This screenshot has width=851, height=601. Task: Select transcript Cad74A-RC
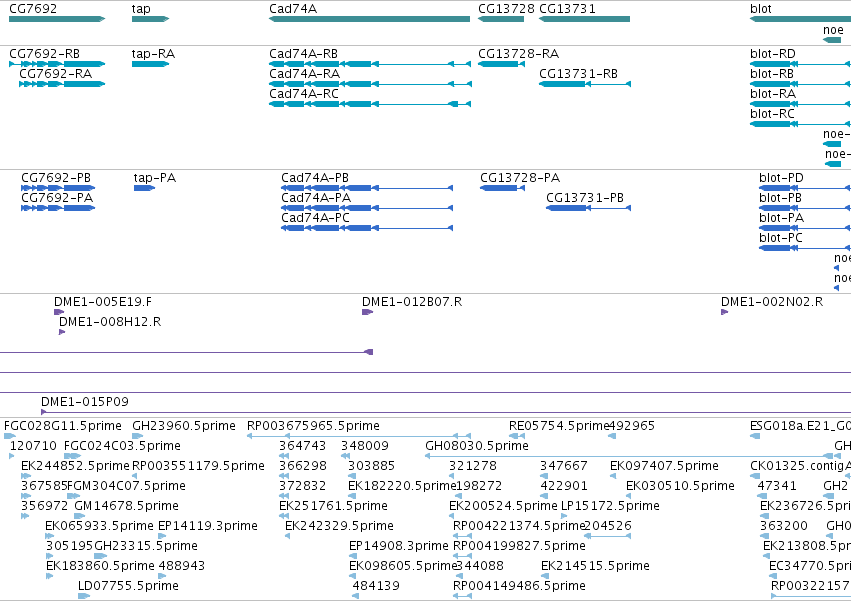(370, 104)
